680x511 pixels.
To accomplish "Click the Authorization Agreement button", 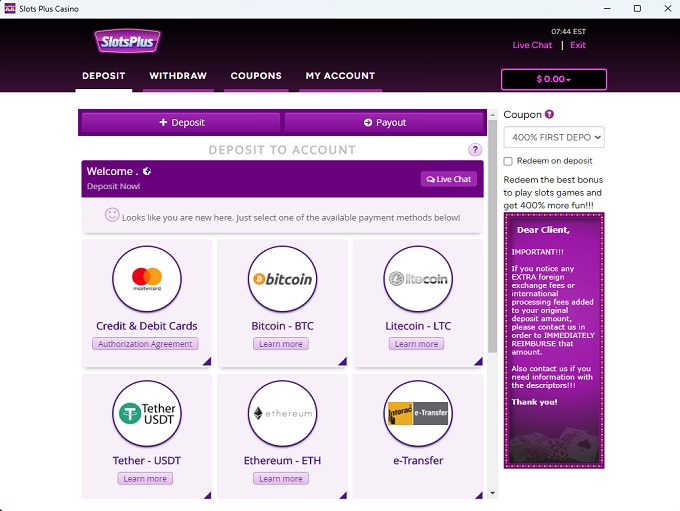I will [x=146, y=344].
